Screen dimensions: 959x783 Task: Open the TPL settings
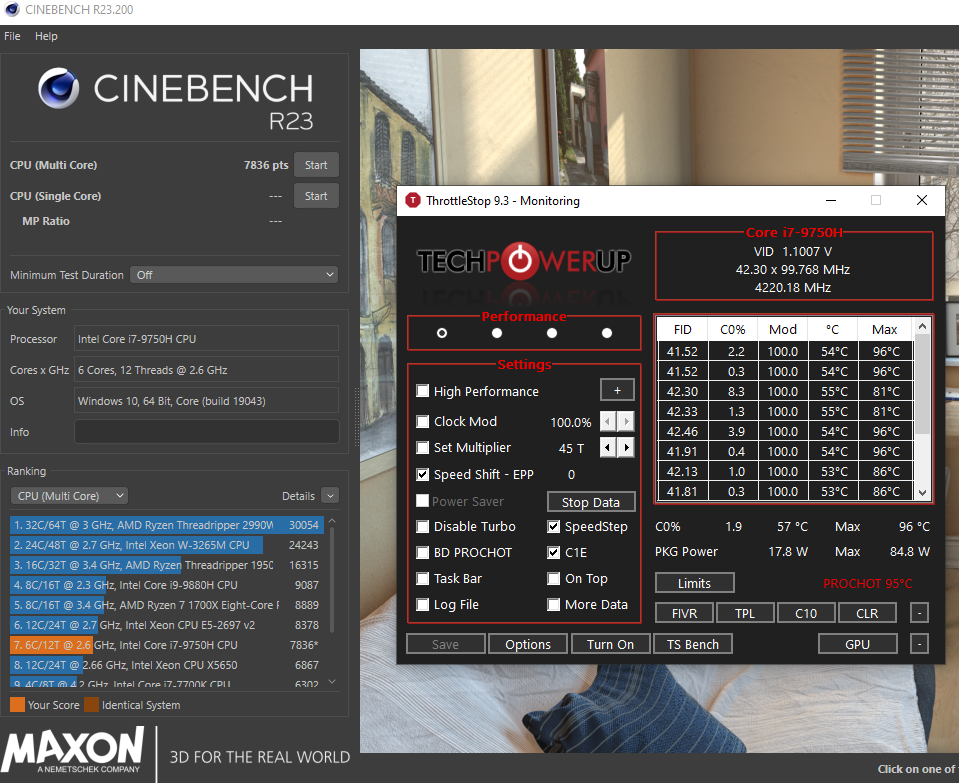(x=745, y=613)
